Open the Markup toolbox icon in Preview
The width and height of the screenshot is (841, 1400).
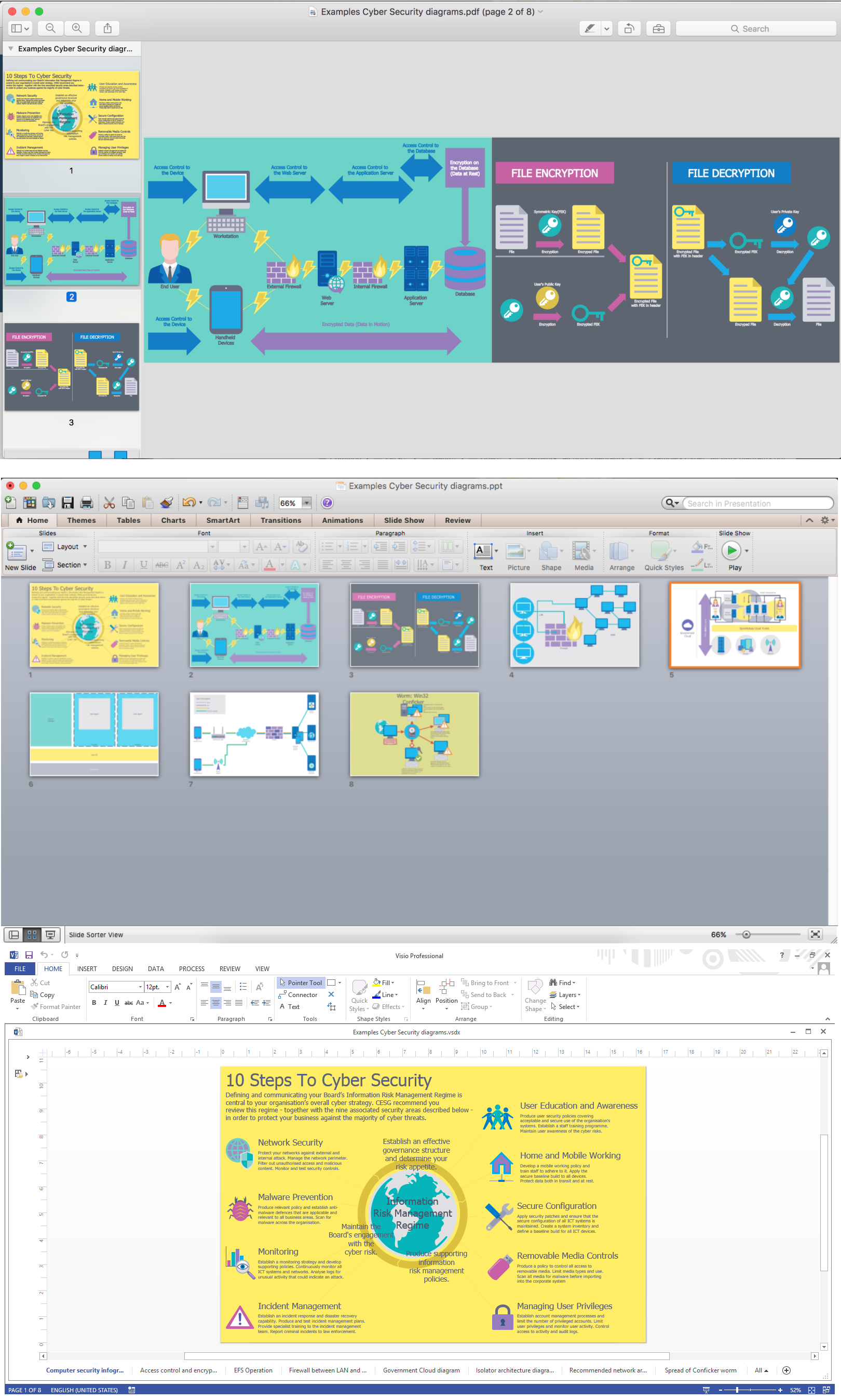(x=658, y=29)
